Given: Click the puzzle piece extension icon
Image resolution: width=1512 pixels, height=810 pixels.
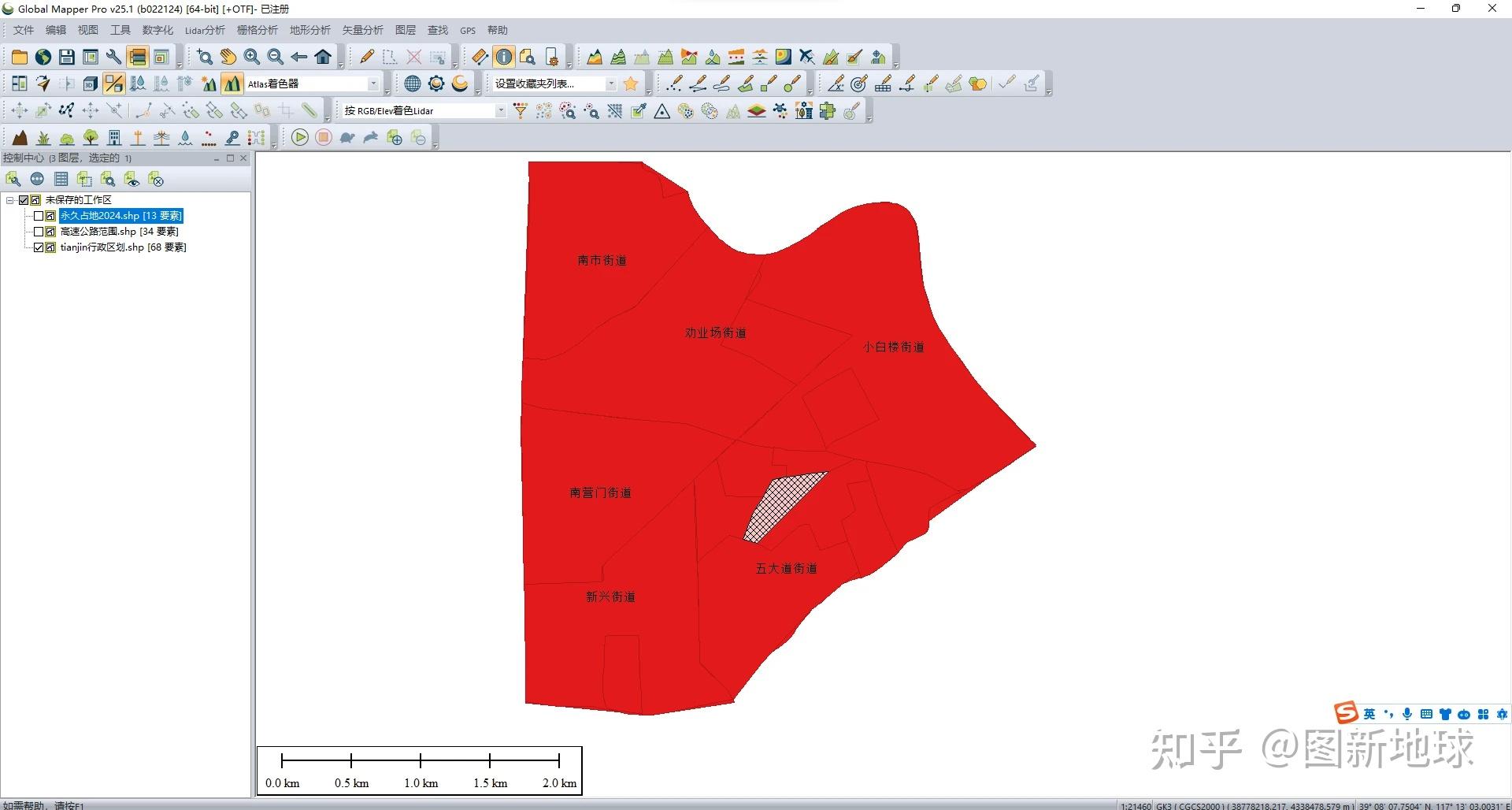Looking at the screenshot, I should pyautogui.click(x=828, y=111).
